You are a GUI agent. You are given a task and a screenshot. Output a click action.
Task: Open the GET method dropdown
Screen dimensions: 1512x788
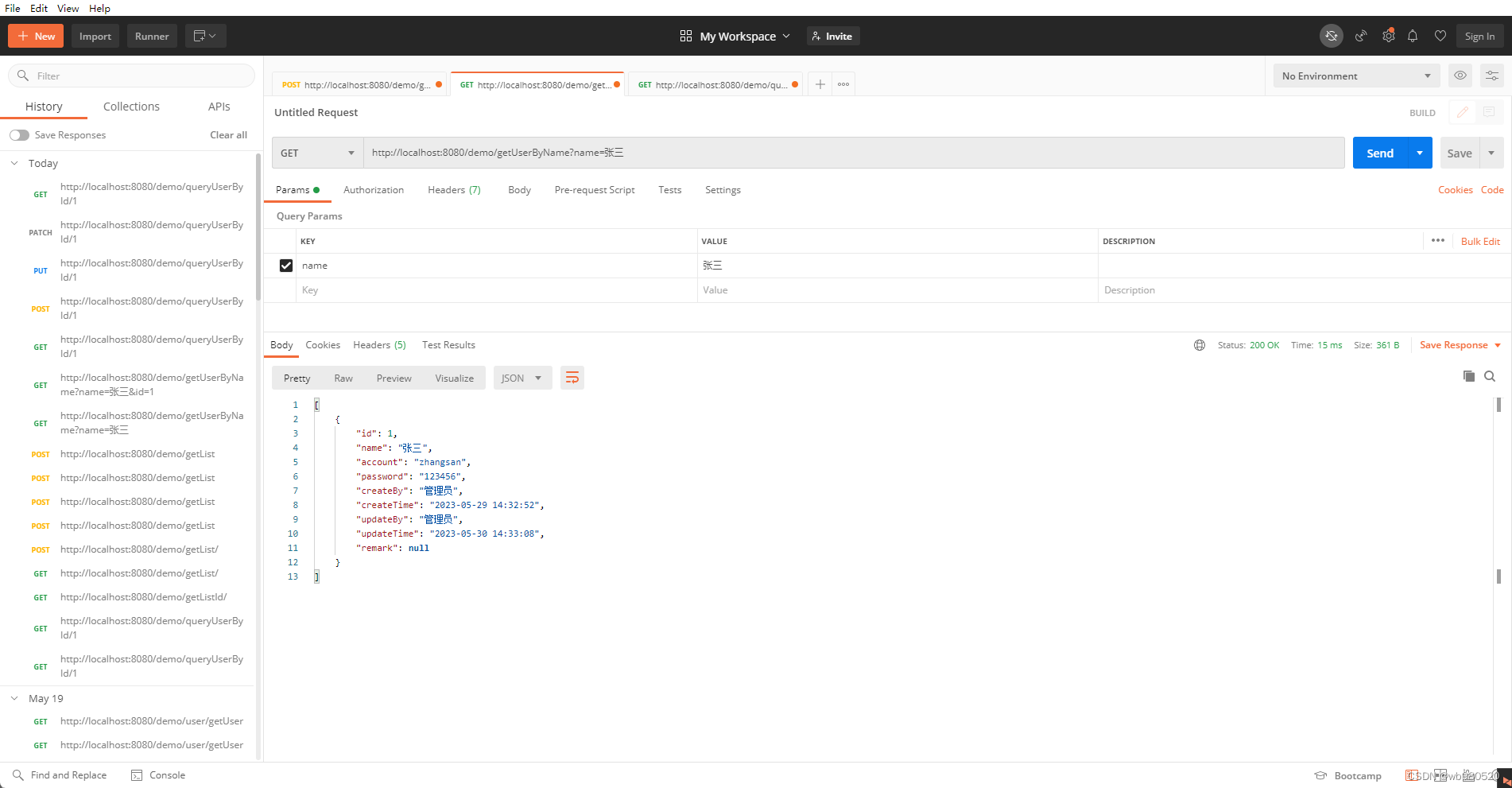coord(317,153)
